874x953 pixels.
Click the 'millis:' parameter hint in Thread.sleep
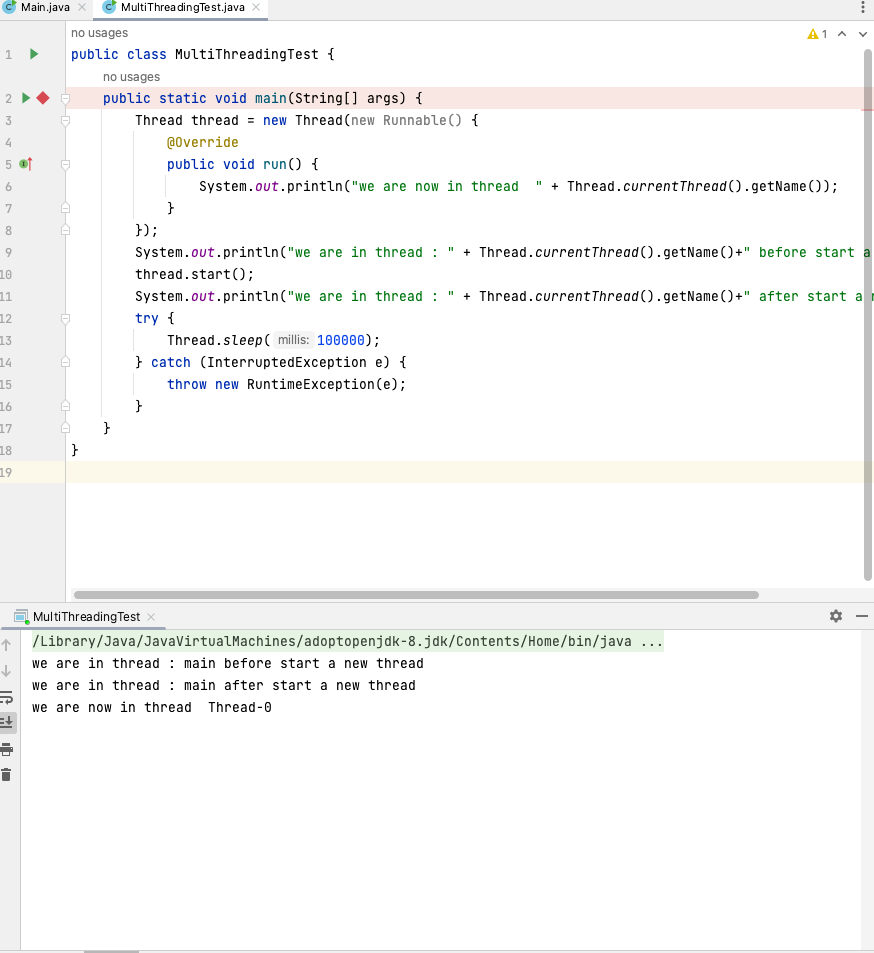click(x=294, y=340)
